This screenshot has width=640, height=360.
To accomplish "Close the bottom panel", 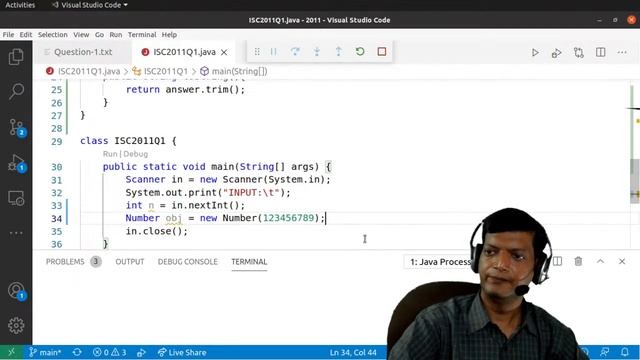I will pyautogui.click(x=622, y=261).
